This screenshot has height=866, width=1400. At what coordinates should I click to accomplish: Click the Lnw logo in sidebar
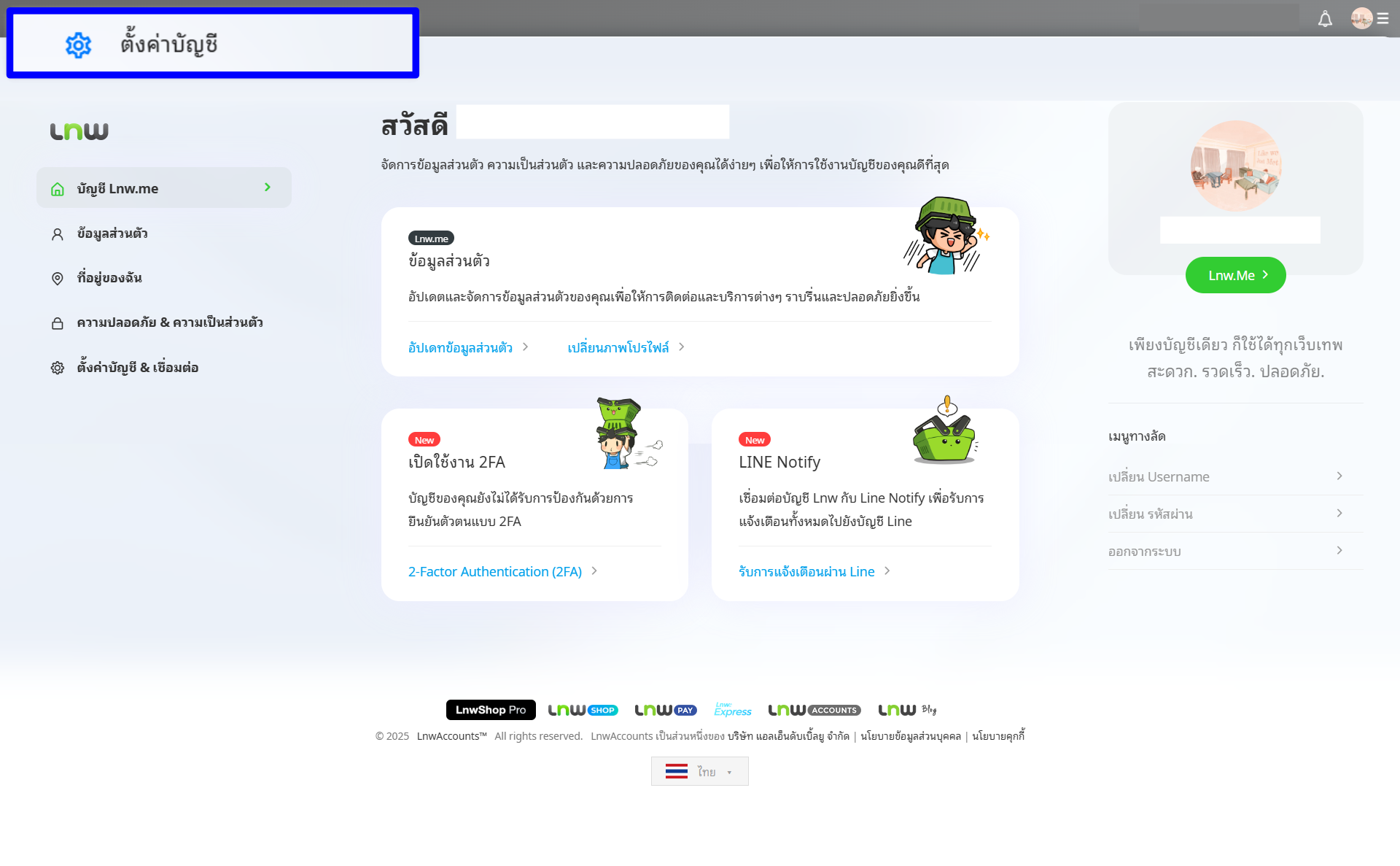79,131
